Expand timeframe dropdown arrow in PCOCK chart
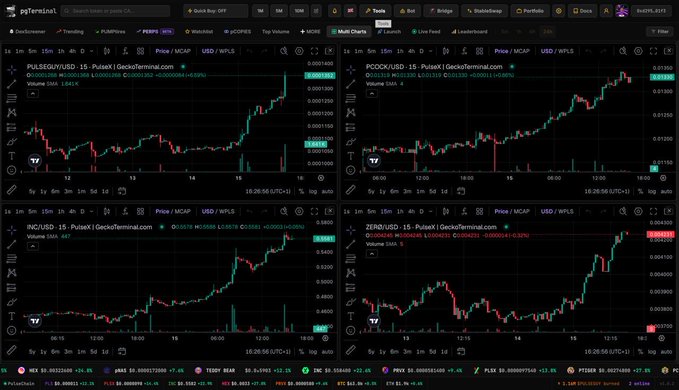Screen dimensions: 679x390 click(x=430, y=51)
